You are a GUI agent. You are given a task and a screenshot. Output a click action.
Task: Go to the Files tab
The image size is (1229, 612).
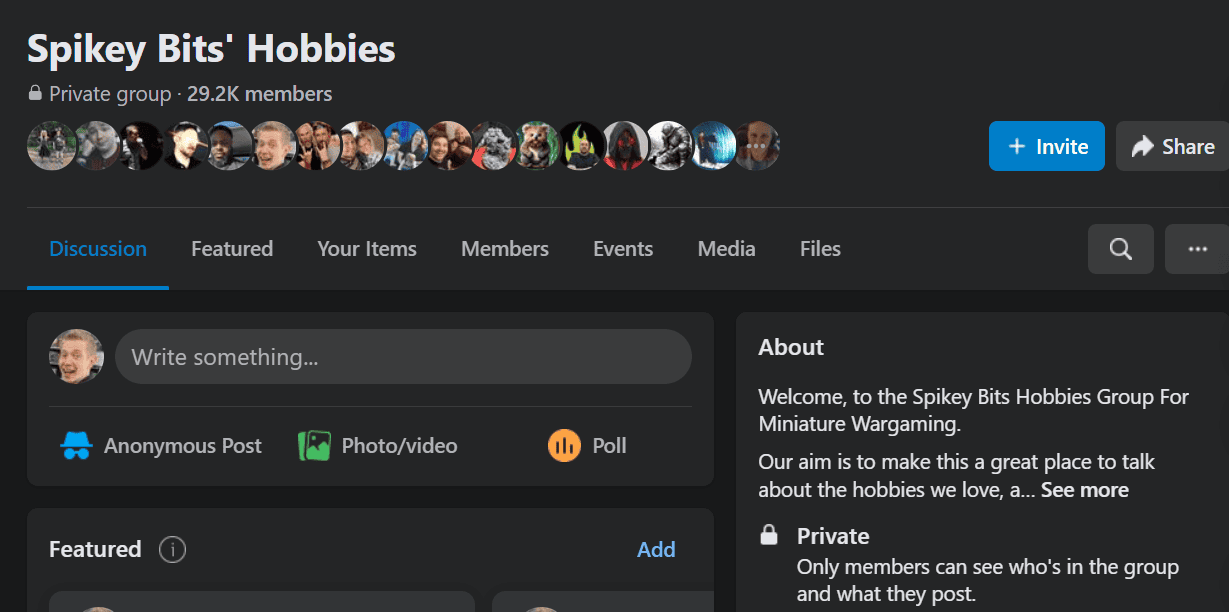coord(820,249)
